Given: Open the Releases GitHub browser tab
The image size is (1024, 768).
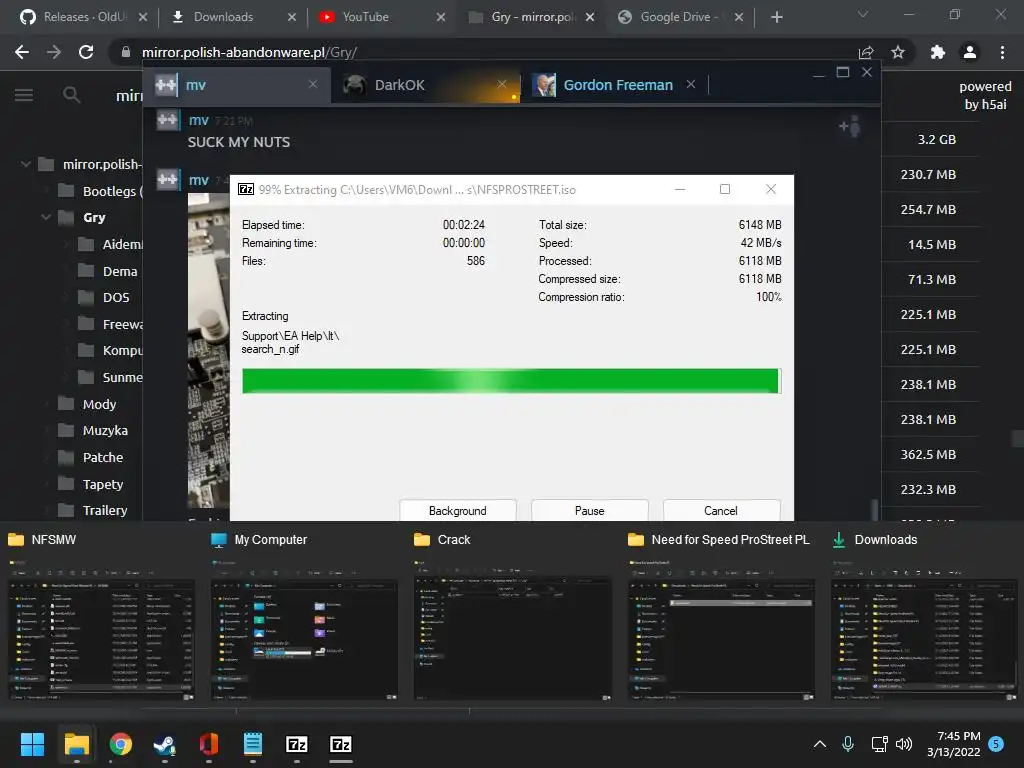Looking at the screenshot, I should click(x=84, y=17).
